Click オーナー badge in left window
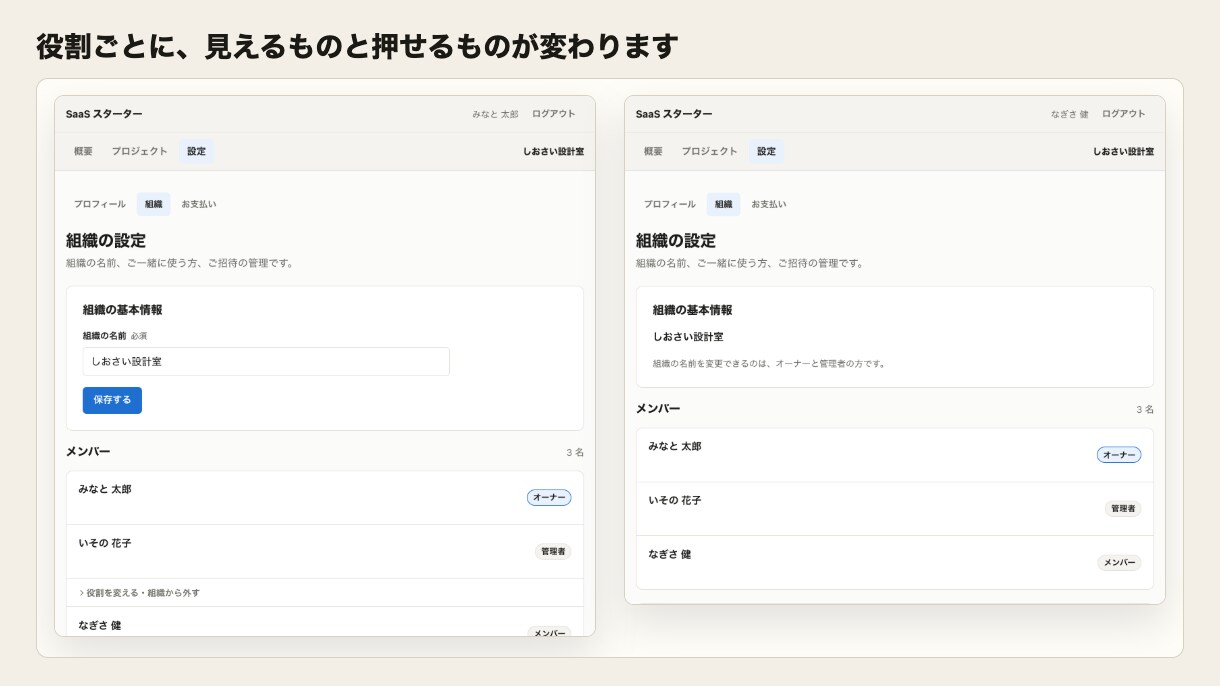Image resolution: width=1220 pixels, height=686 pixels. click(549, 497)
